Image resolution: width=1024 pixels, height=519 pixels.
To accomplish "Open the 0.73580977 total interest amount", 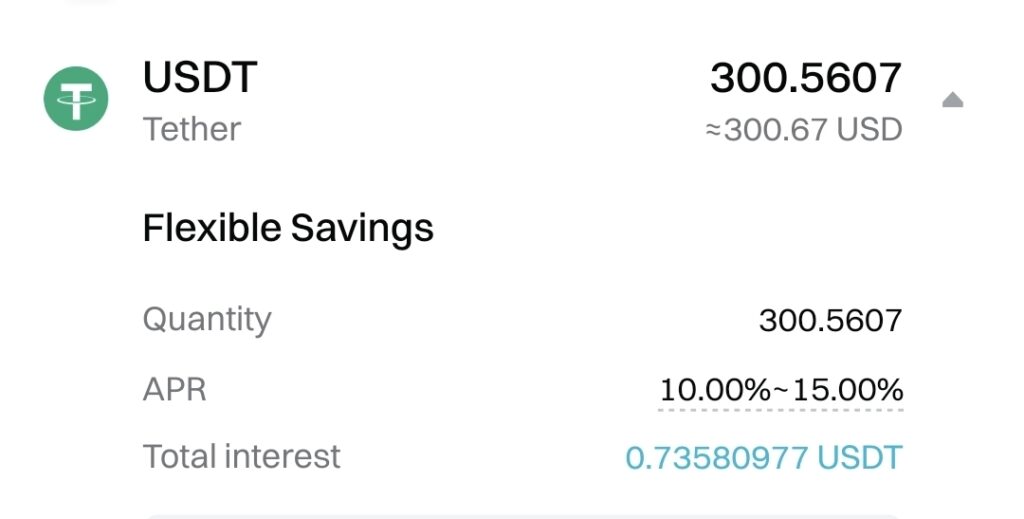I will coord(716,457).
